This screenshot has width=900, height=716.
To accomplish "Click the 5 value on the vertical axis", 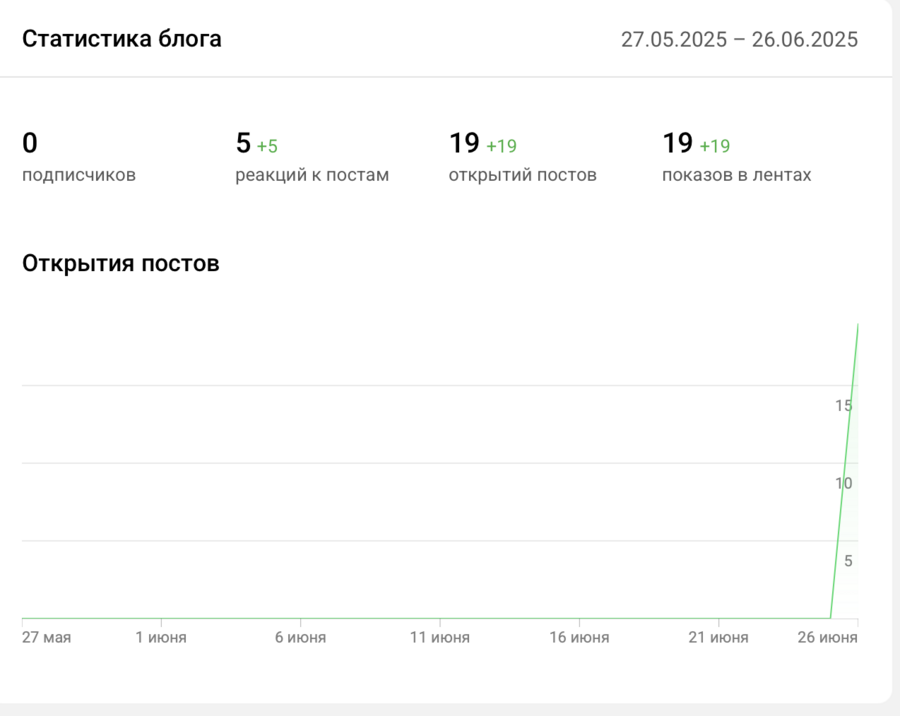I will coord(848,561).
